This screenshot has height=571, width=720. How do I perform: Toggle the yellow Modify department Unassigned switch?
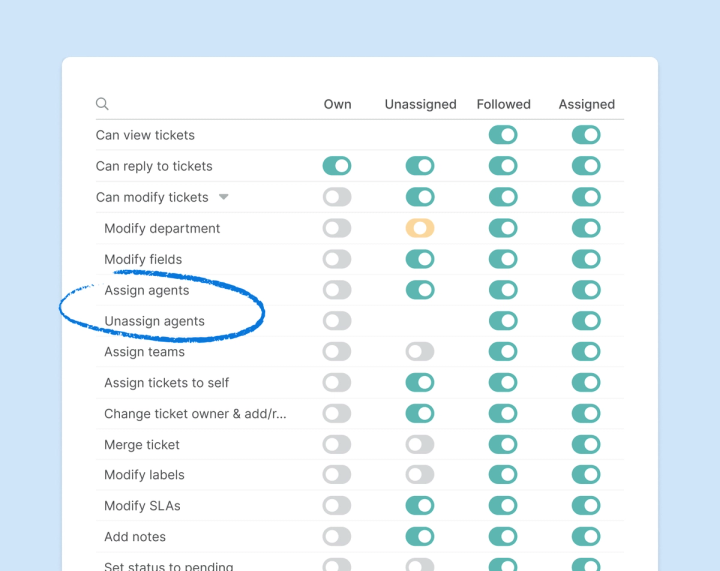tap(420, 228)
